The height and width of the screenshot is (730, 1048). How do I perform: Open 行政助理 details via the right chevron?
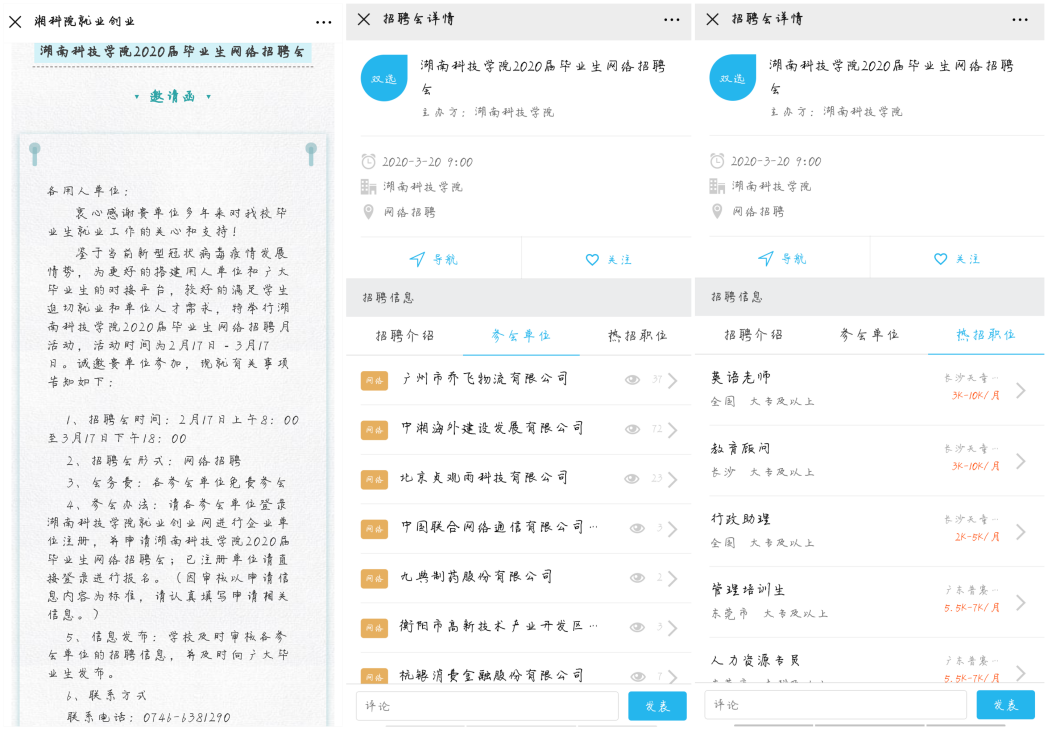coord(1020,532)
